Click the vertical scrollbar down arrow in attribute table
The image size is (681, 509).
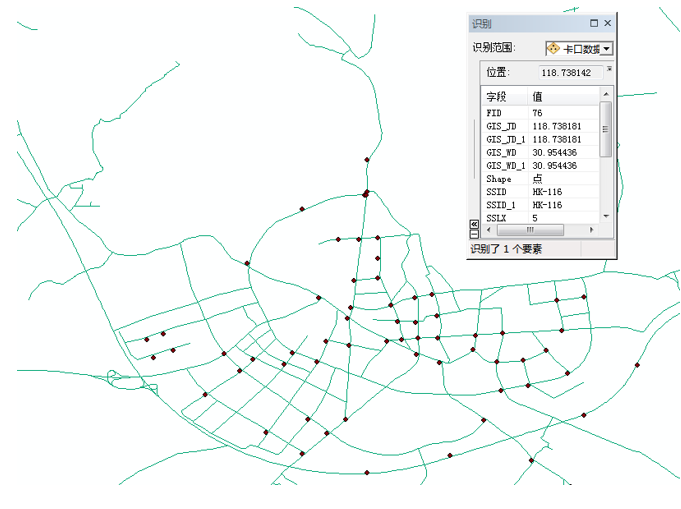(606, 216)
